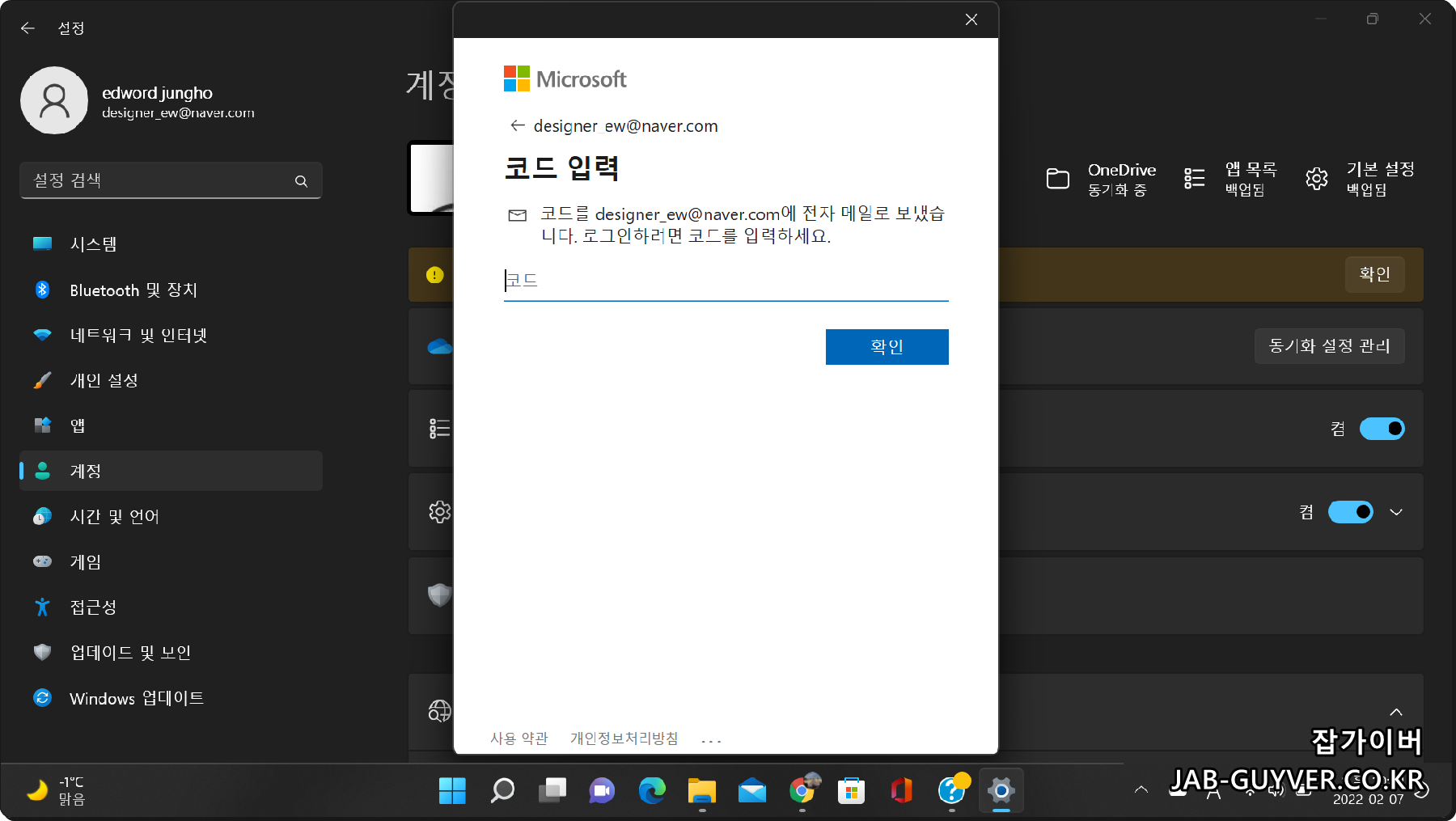Show hidden system tray icons
Screen dimensions: 1456x821
pos(1141,789)
